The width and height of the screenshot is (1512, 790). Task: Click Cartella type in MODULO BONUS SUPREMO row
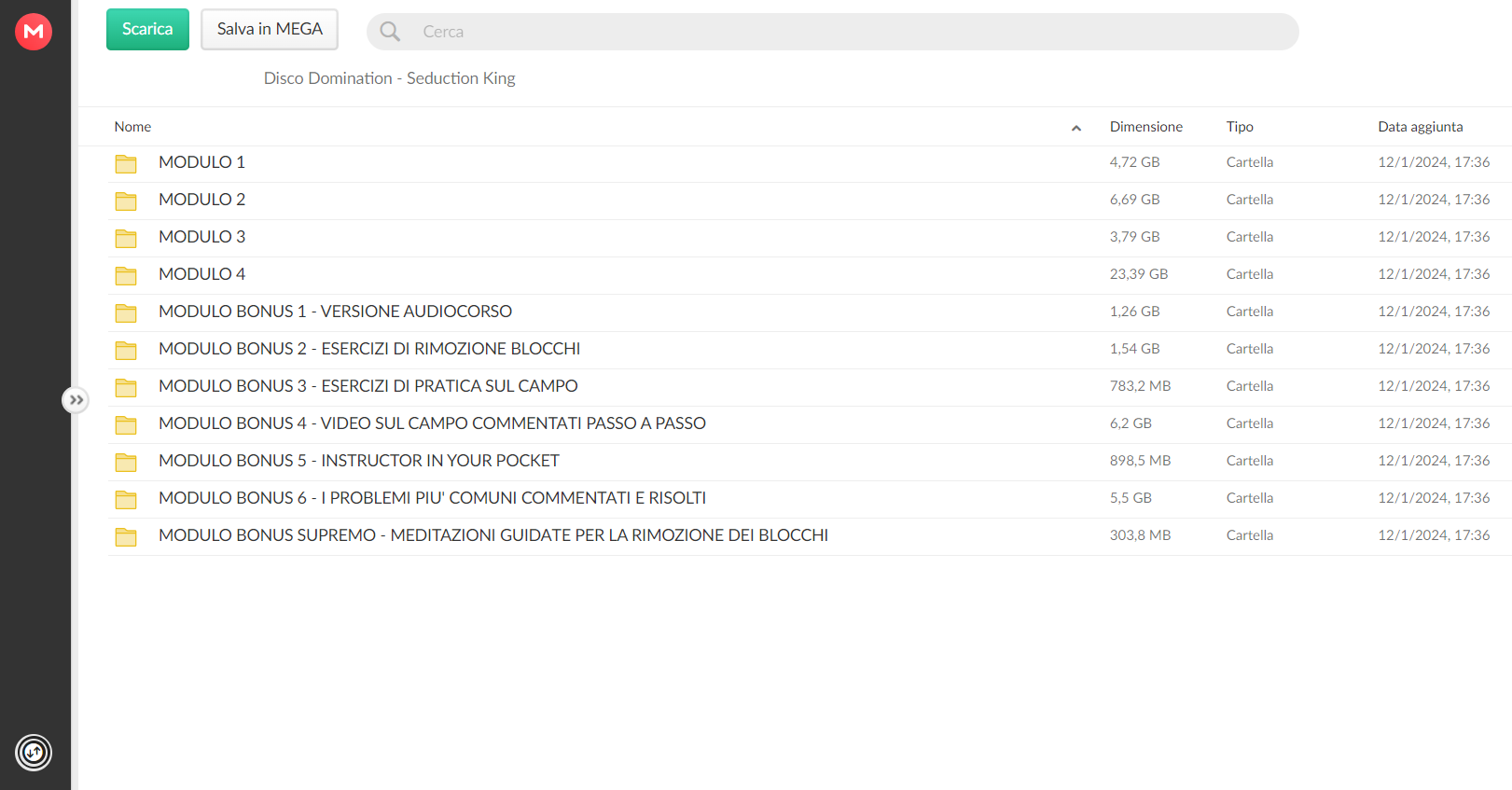[1250, 535]
